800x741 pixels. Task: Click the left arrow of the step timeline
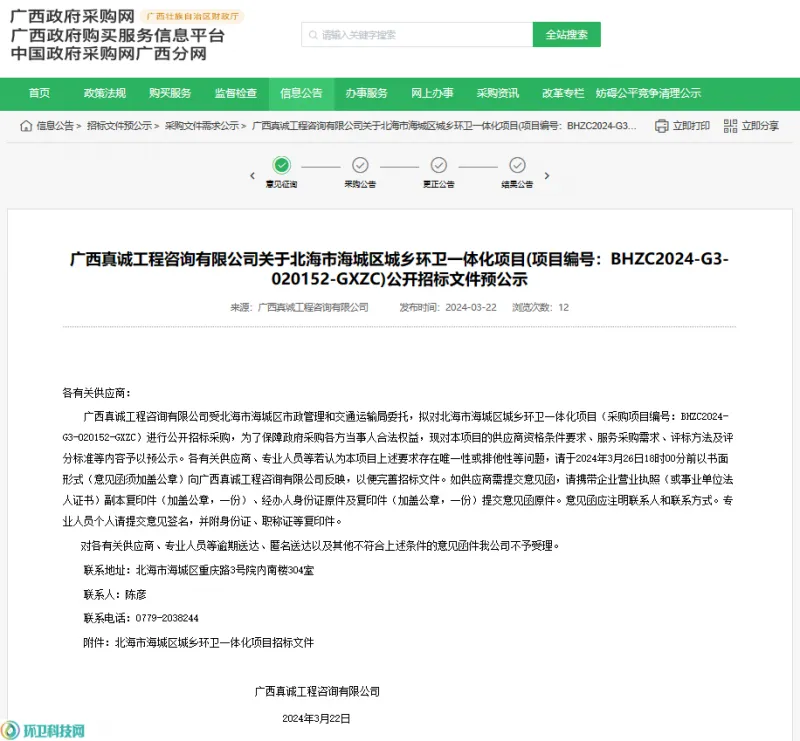click(252, 175)
